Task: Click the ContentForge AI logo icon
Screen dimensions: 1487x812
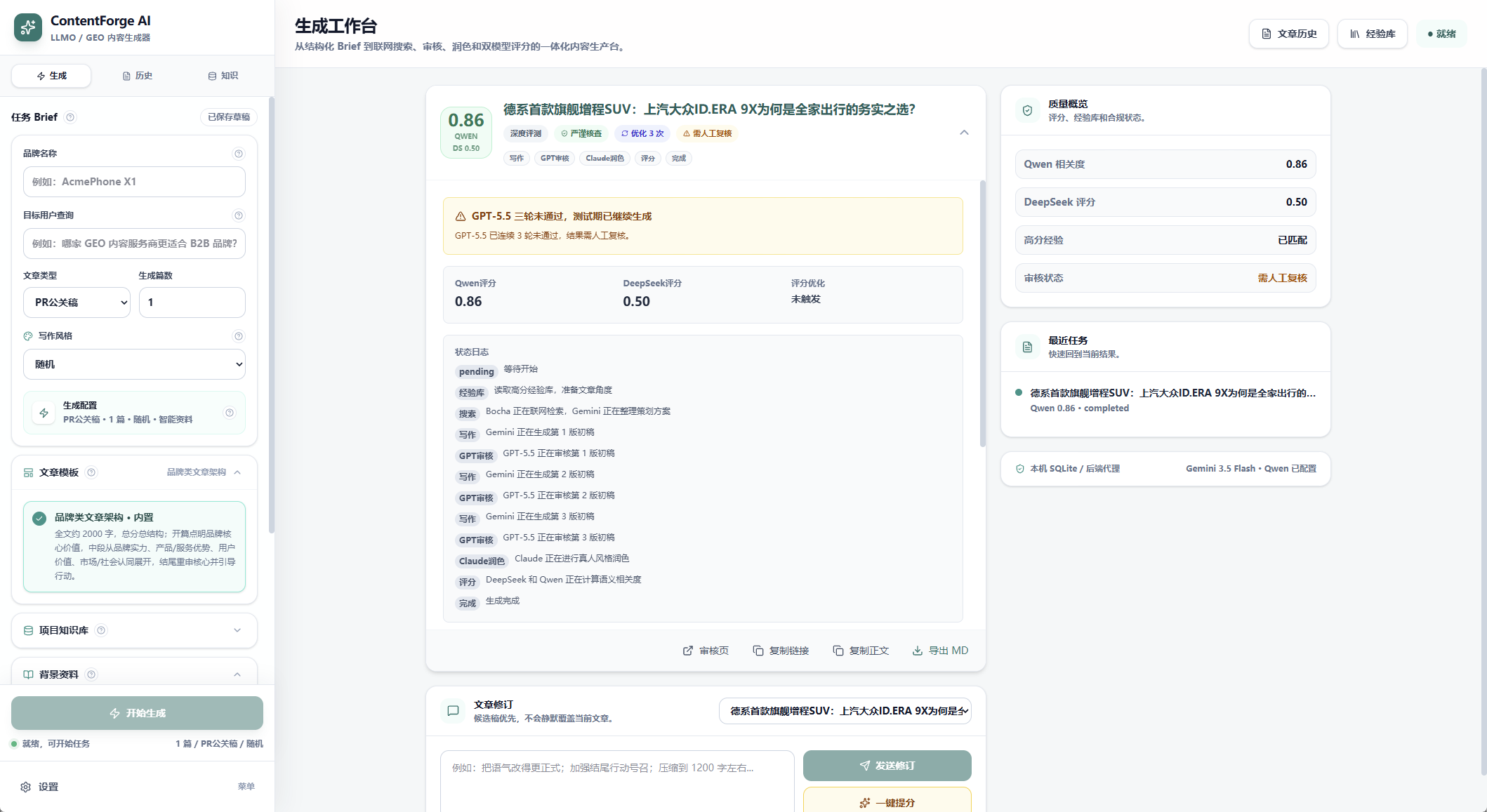Action: point(28,27)
